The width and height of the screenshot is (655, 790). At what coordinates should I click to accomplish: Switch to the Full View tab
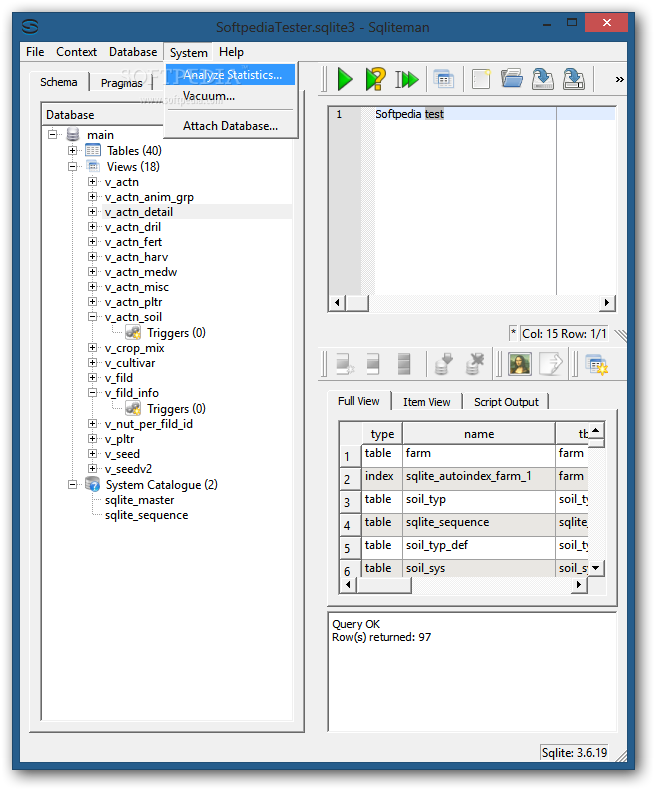[x=359, y=401]
